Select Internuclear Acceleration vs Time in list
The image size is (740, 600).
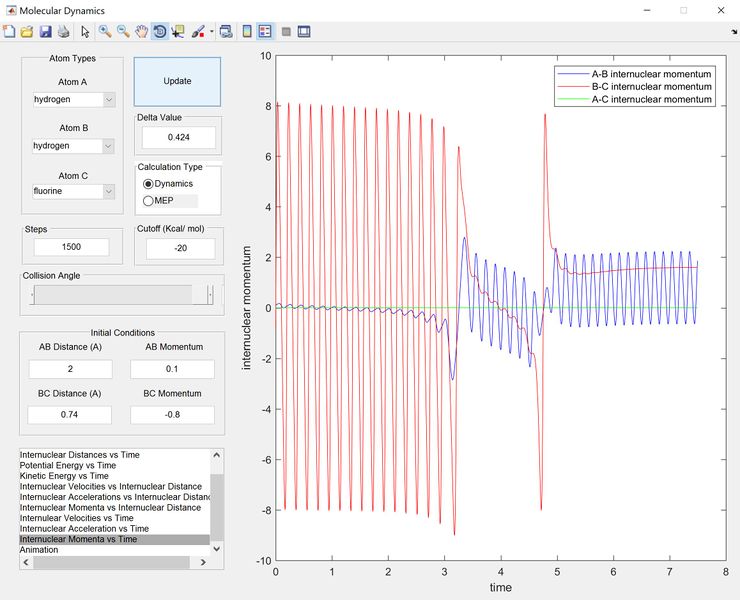[114, 529]
